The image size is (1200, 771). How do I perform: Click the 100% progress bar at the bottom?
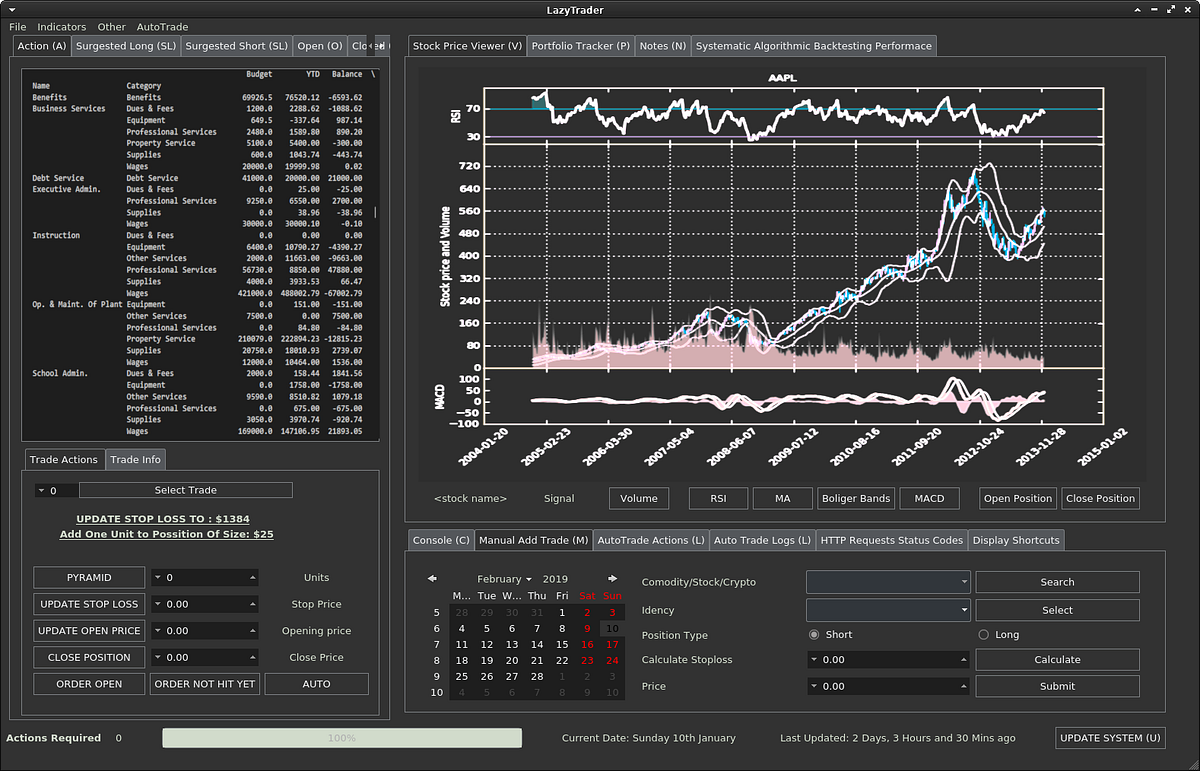tap(342, 738)
